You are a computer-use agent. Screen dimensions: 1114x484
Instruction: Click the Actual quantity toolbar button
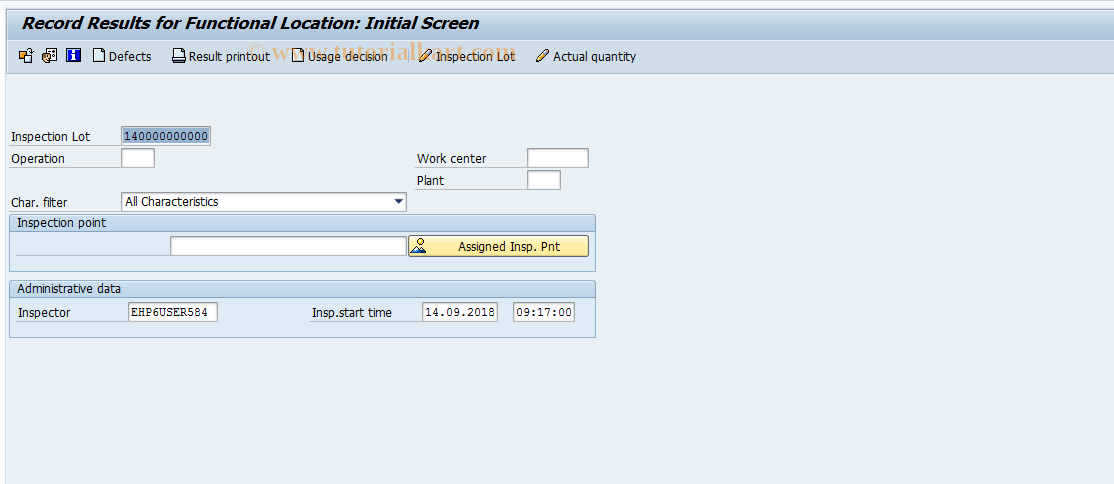586,56
